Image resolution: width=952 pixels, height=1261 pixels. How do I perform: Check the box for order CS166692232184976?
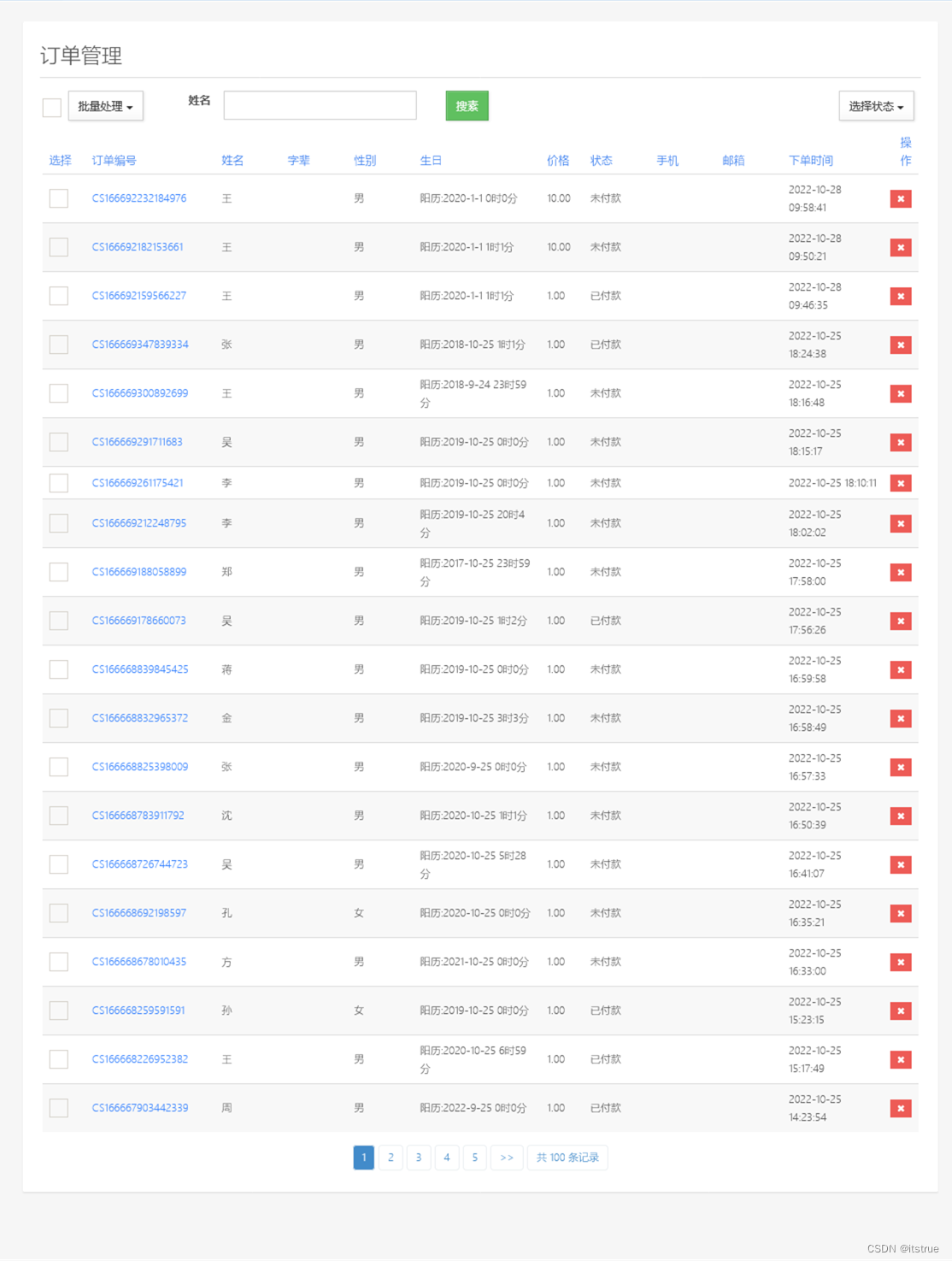tap(59, 198)
